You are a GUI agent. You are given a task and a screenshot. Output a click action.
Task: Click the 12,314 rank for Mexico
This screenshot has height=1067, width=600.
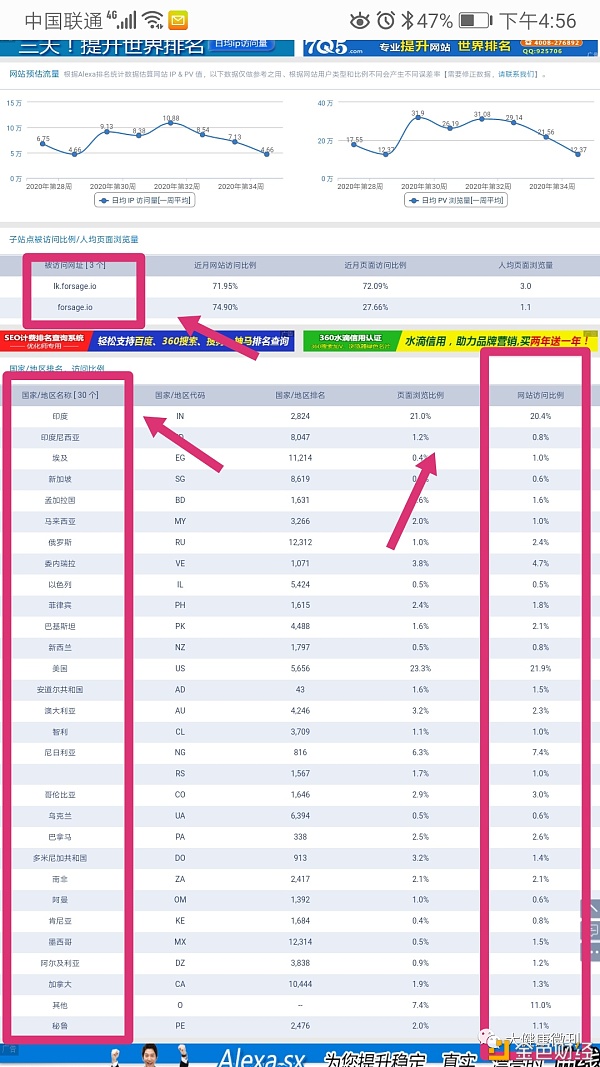pos(300,942)
